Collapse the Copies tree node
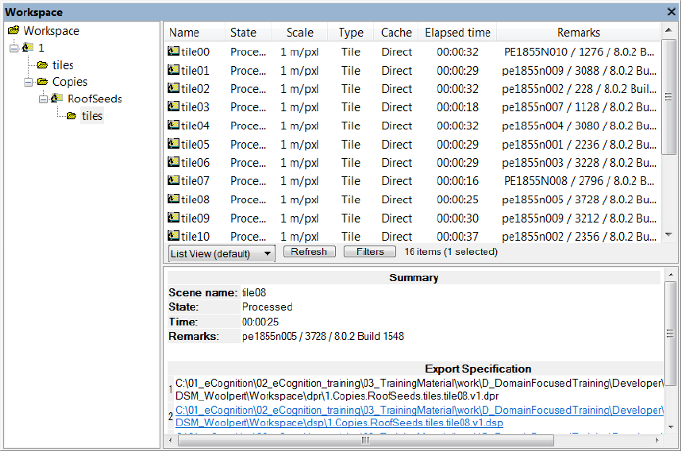This screenshot has width=681, height=451. [x=27, y=82]
